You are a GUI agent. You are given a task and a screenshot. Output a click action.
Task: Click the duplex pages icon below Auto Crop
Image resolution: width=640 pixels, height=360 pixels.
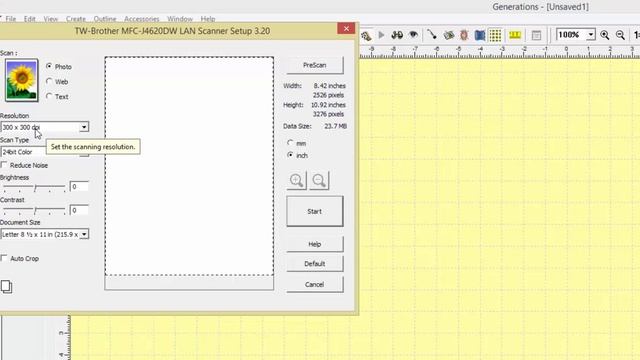pyautogui.click(x=6, y=287)
